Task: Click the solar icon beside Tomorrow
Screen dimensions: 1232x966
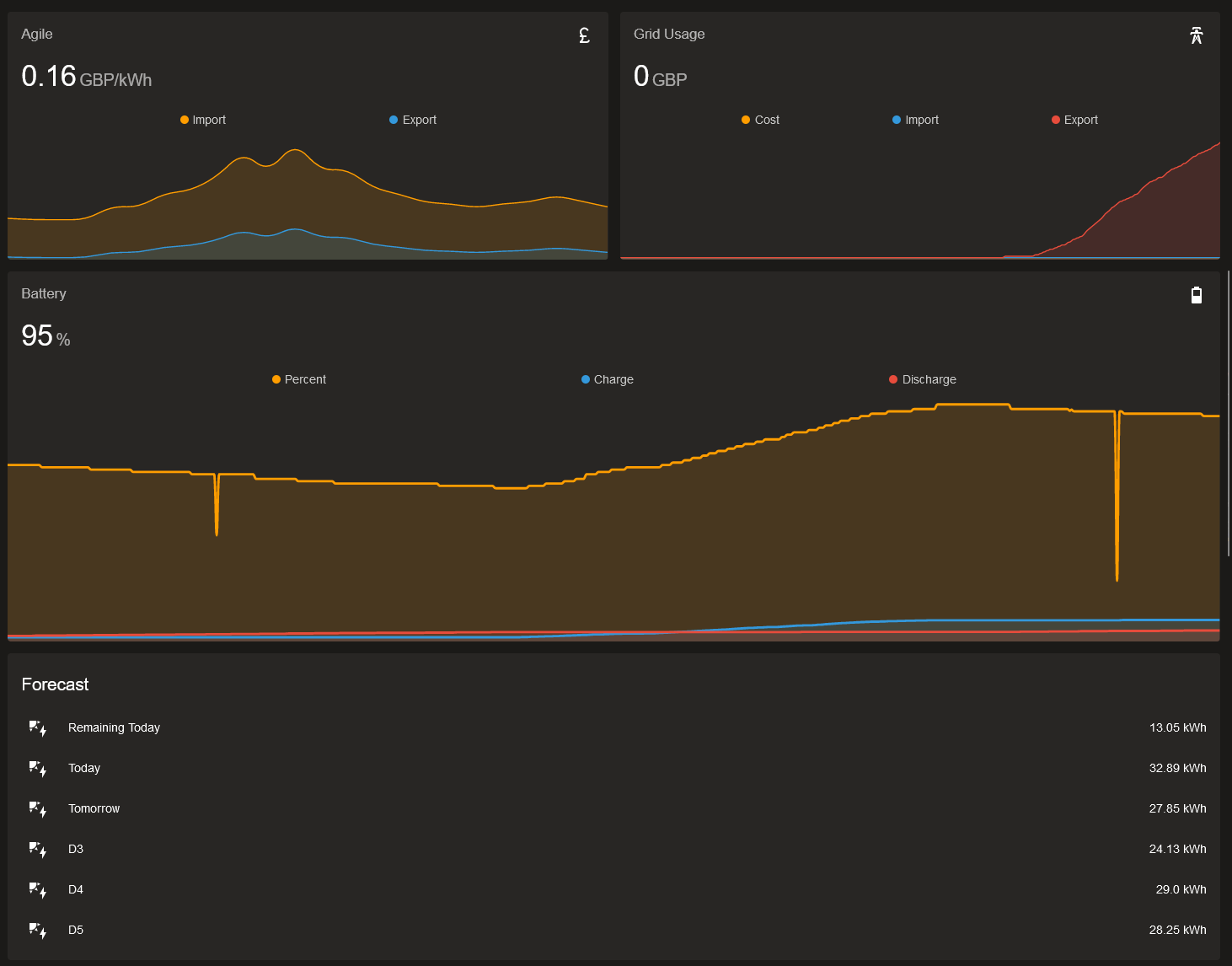Action: 38,808
